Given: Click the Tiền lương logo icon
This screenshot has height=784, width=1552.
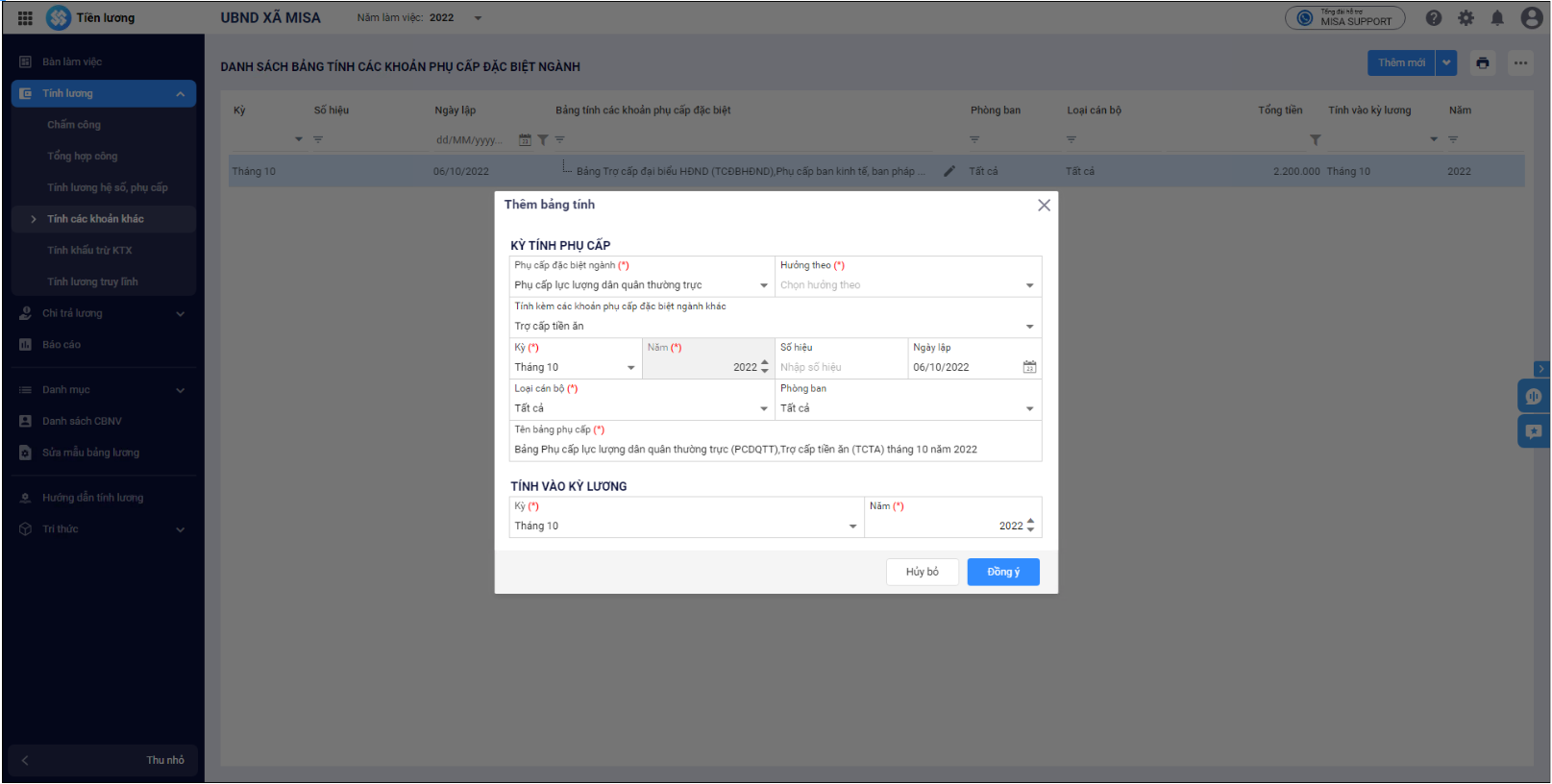Looking at the screenshot, I should point(59,17).
